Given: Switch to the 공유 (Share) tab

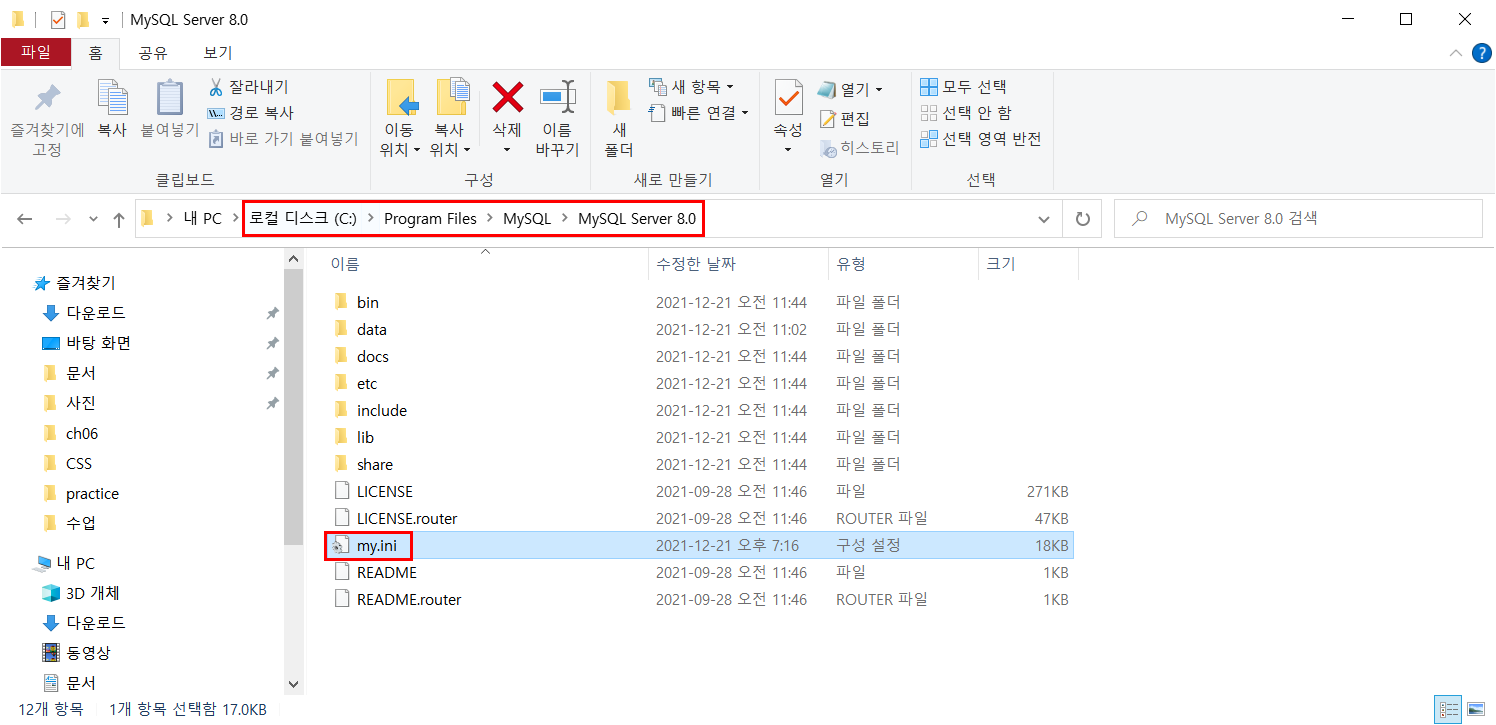Looking at the screenshot, I should pos(153,52).
